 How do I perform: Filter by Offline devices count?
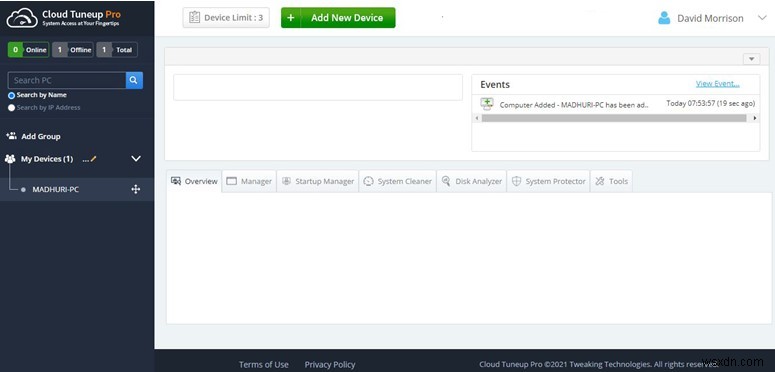pyautogui.click(x=73, y=50)
